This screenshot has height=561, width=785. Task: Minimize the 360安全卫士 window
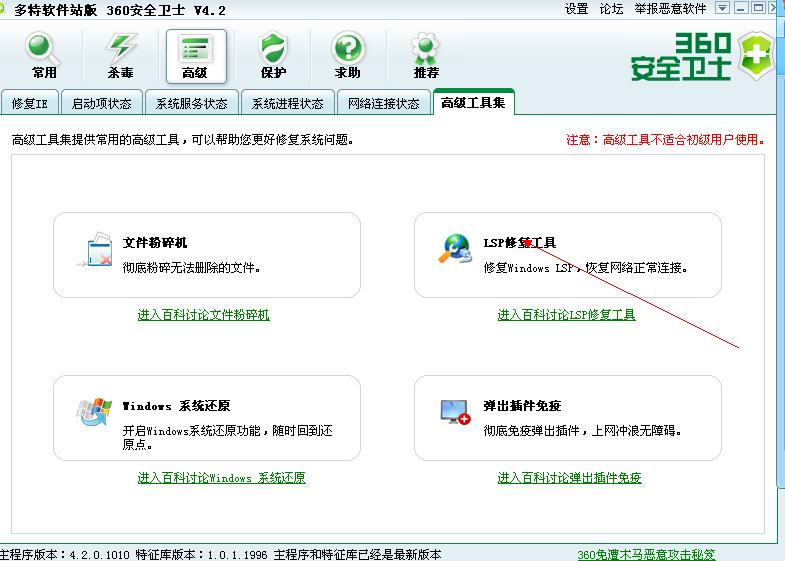click(740, 8)
